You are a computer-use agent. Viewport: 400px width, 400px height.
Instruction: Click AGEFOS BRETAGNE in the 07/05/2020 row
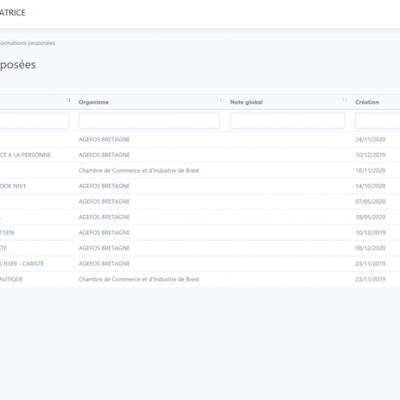pyautogui.click(x=104, y=201)
